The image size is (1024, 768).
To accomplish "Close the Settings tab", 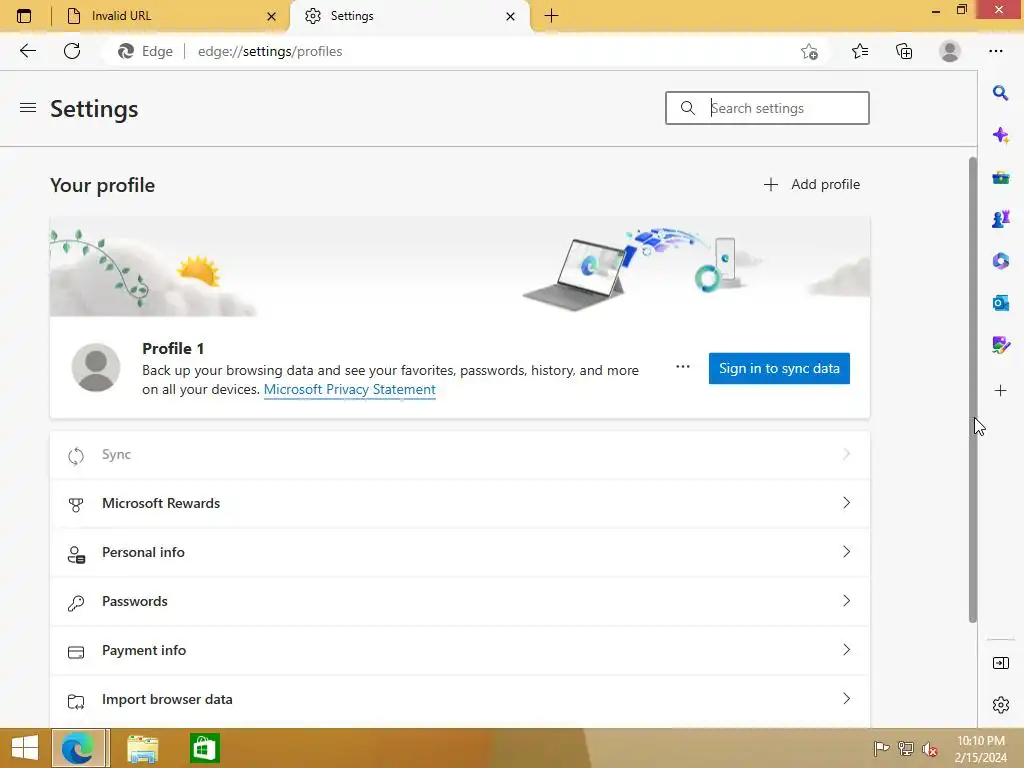I will point(510,16).
